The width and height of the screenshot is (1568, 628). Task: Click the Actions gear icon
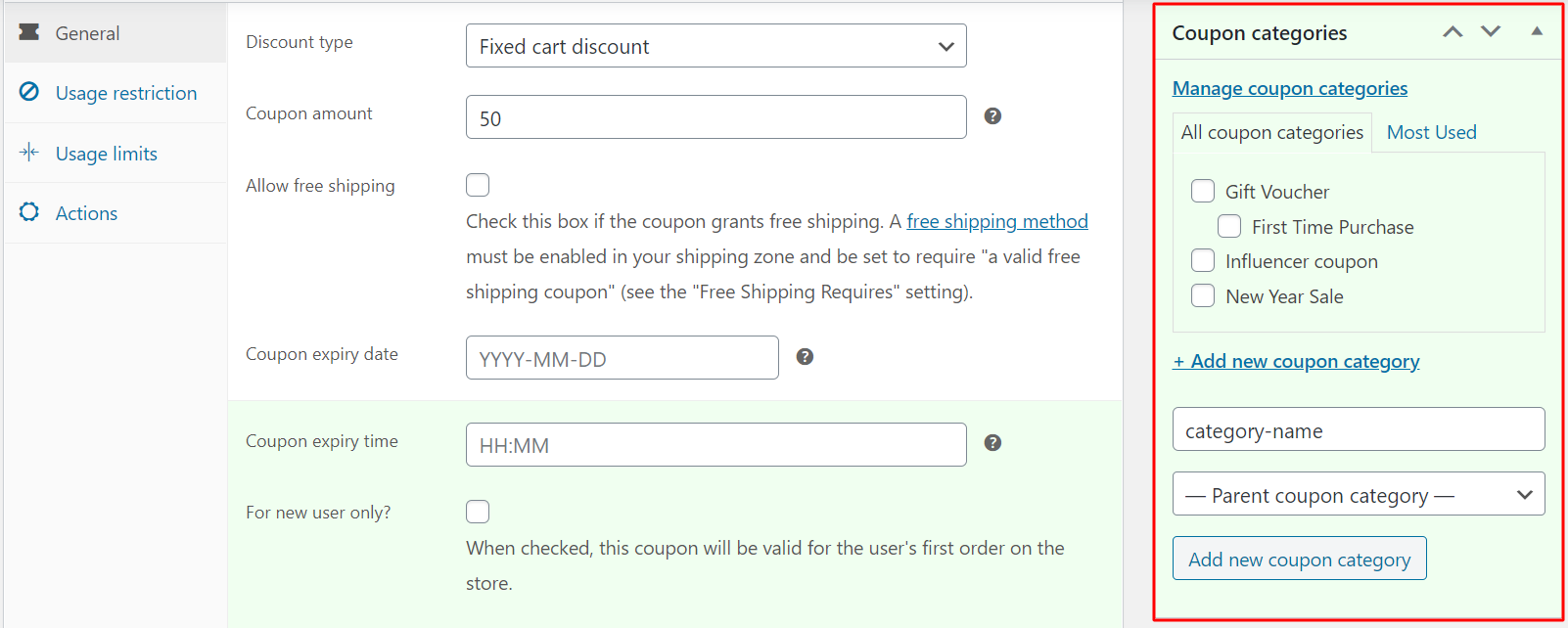29,212
